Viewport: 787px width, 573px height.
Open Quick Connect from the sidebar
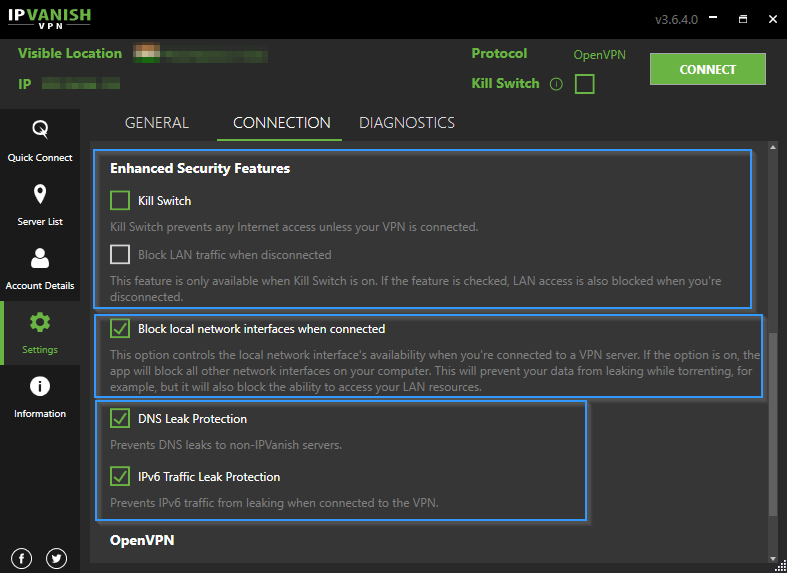[40, 141]
